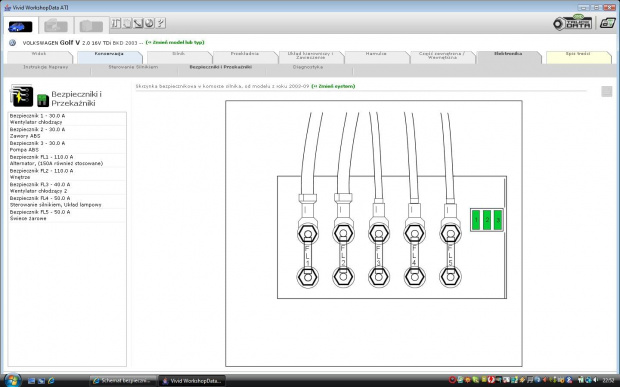Image resolution: width=620 pixels, height=387 pixels.
Task: Click the FL3 fuse link in diagram
Action: click(x=378, y=255)
